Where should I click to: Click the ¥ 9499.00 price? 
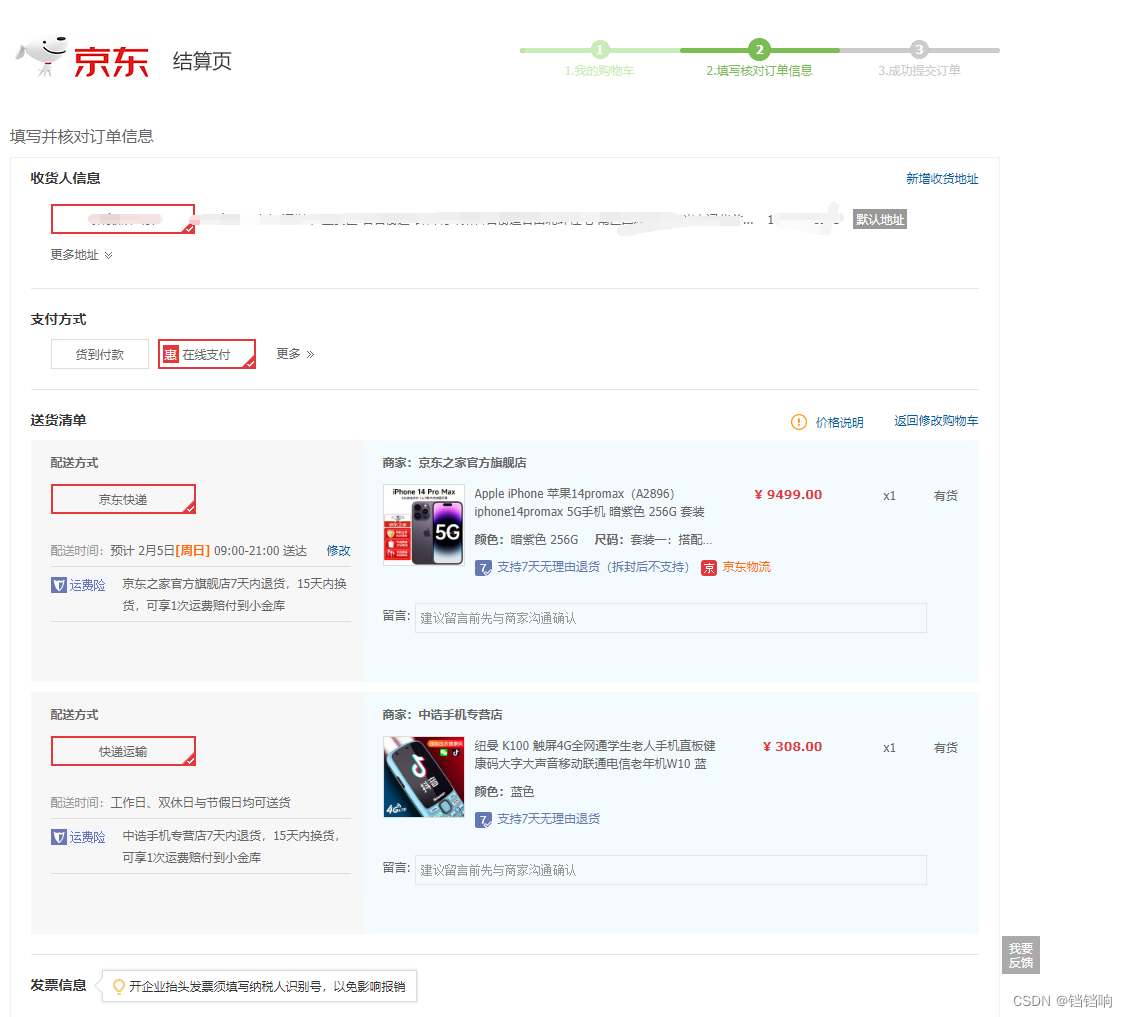click(x=788, y=494)
